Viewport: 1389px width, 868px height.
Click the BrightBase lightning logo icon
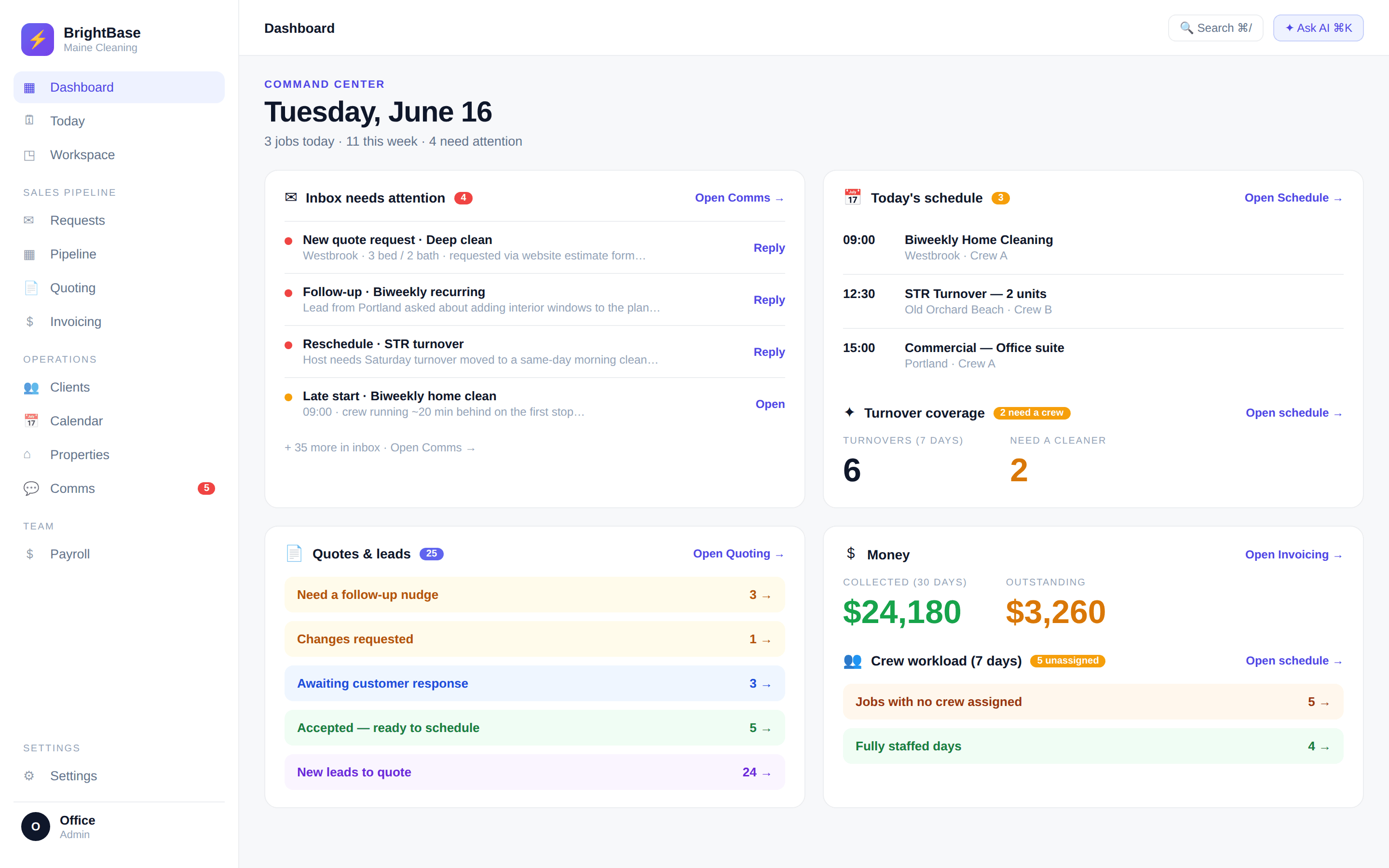click(x=37, y=39)
